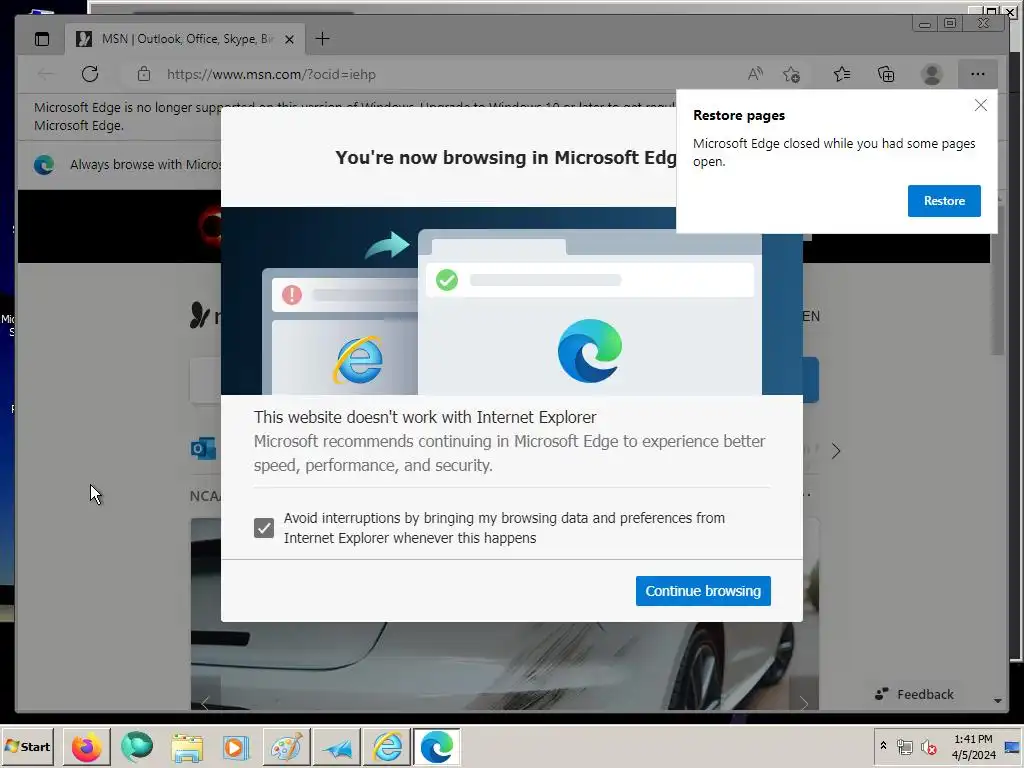Click Show desktop button on taskbar
1024x768 pixels.
pyautogui.click(x=1012, y=746)
